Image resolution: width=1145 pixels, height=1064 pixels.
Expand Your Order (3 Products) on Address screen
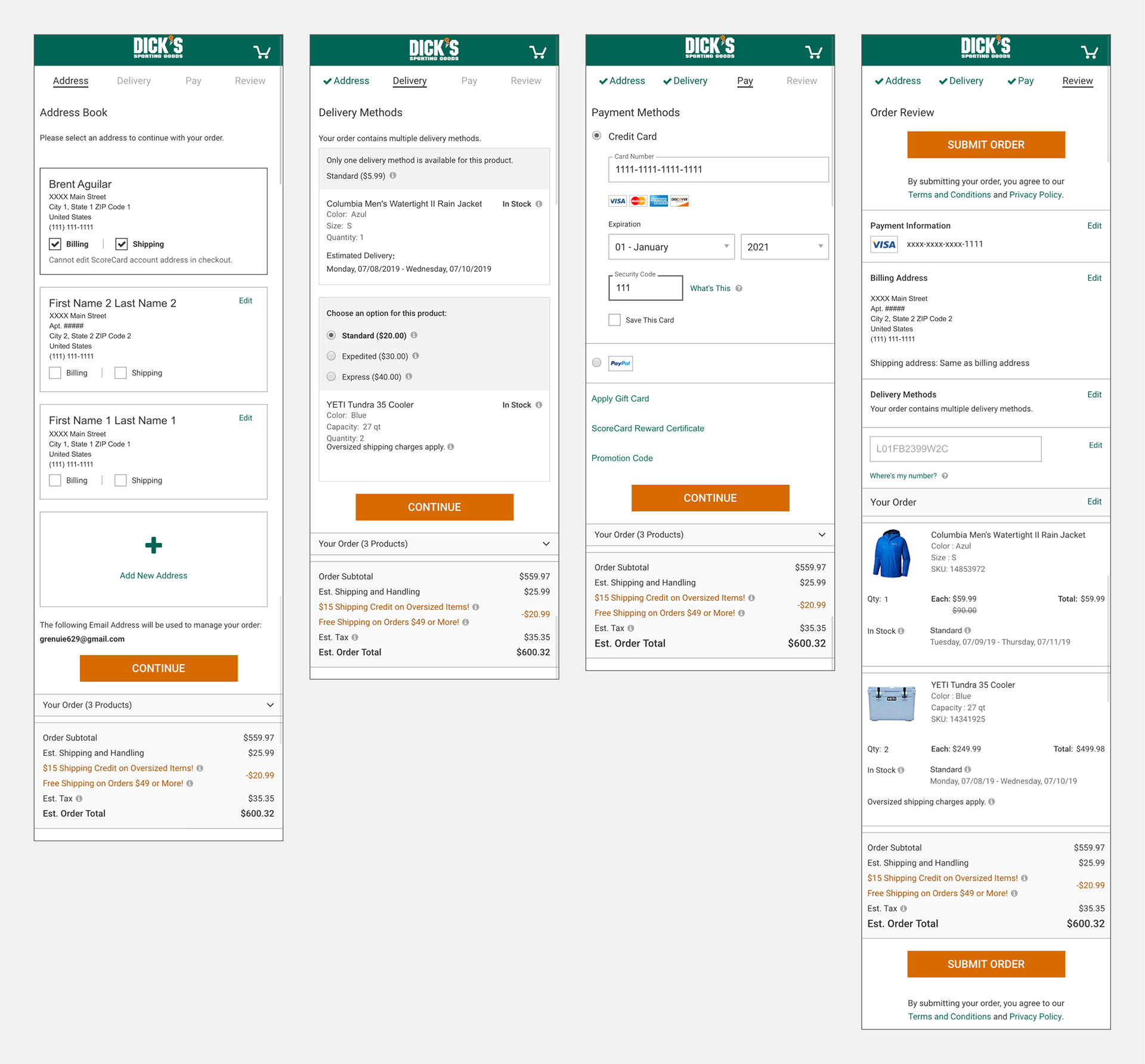pos(158,705)
